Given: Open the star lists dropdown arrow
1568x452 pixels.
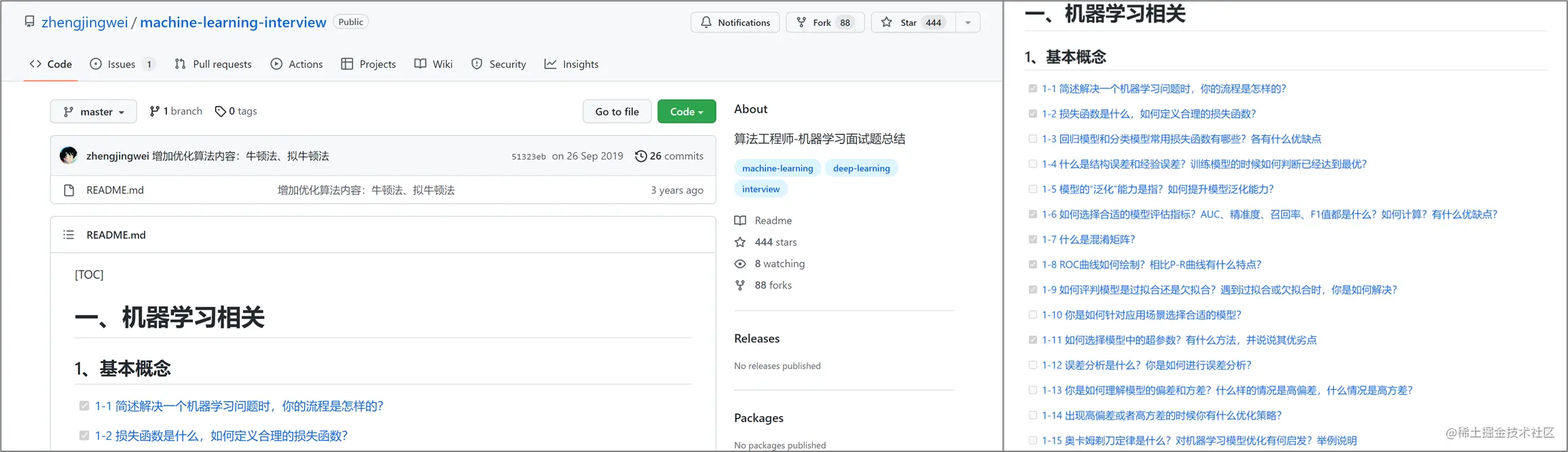Looking at the screenshot, I should click(x=968, y=22).
